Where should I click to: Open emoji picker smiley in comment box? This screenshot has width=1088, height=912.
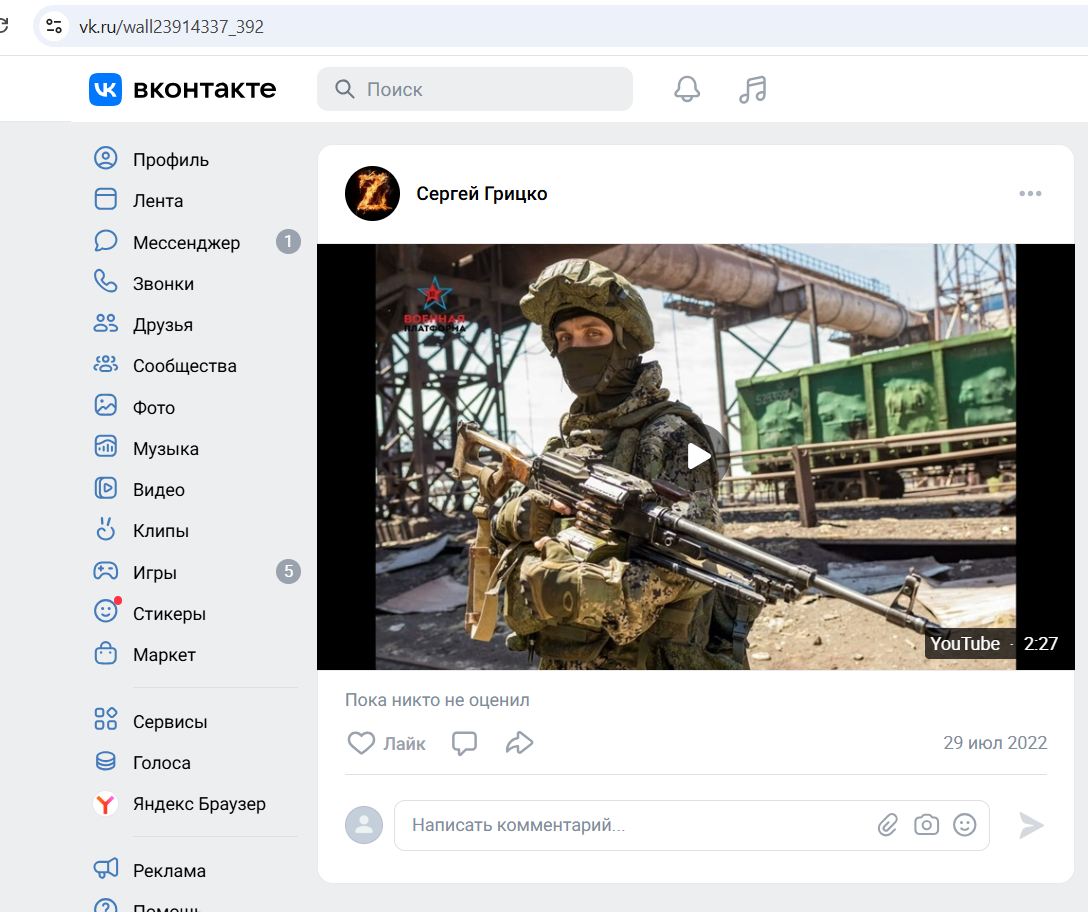(x=964, y=825)
